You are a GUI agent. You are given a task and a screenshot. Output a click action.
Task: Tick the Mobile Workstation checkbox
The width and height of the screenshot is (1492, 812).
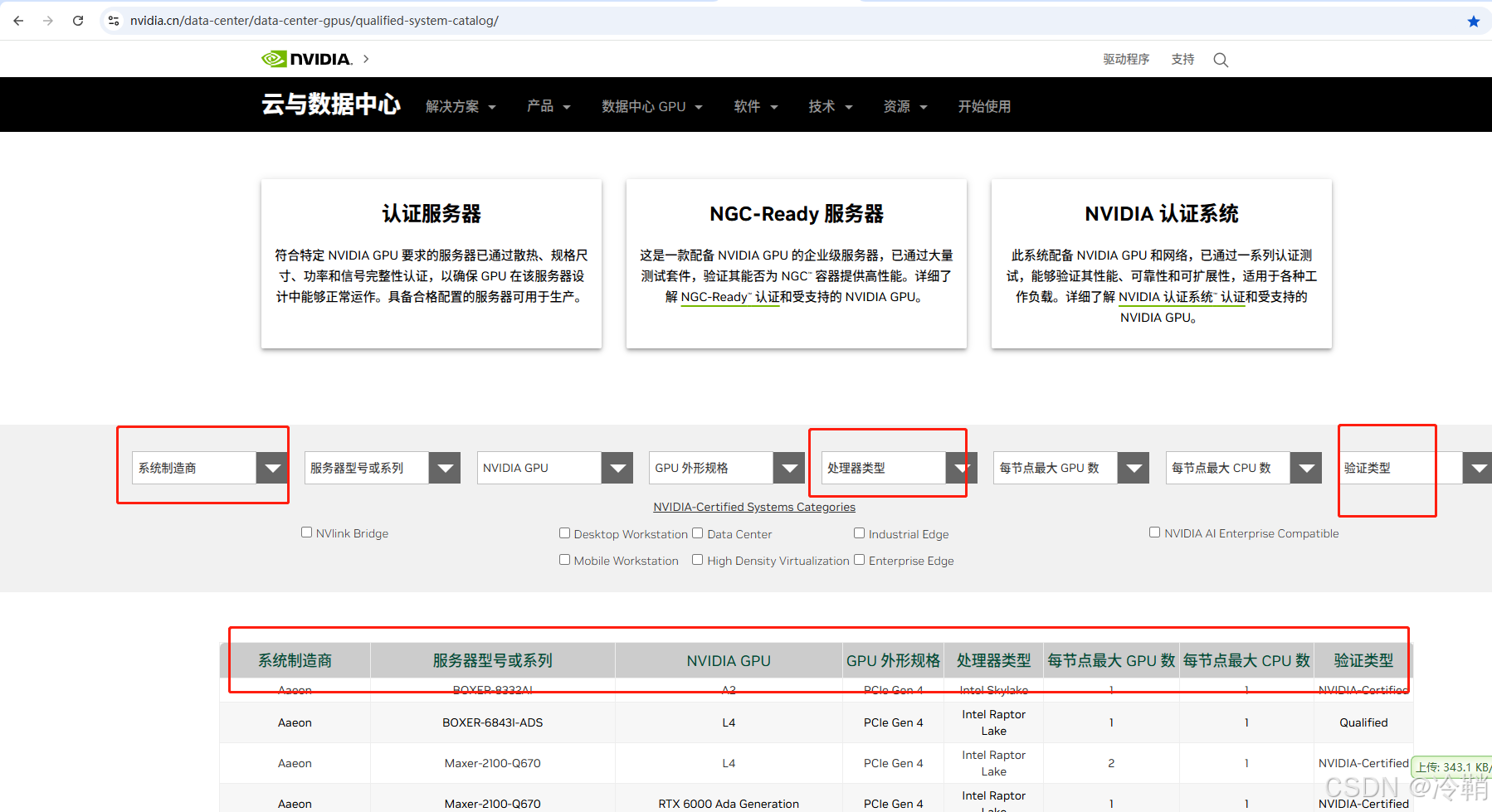click(x=564, y=560)
